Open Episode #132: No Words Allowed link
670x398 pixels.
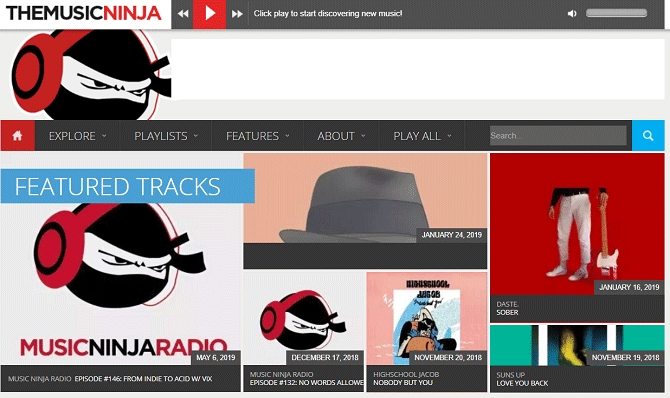click(306, 383)
